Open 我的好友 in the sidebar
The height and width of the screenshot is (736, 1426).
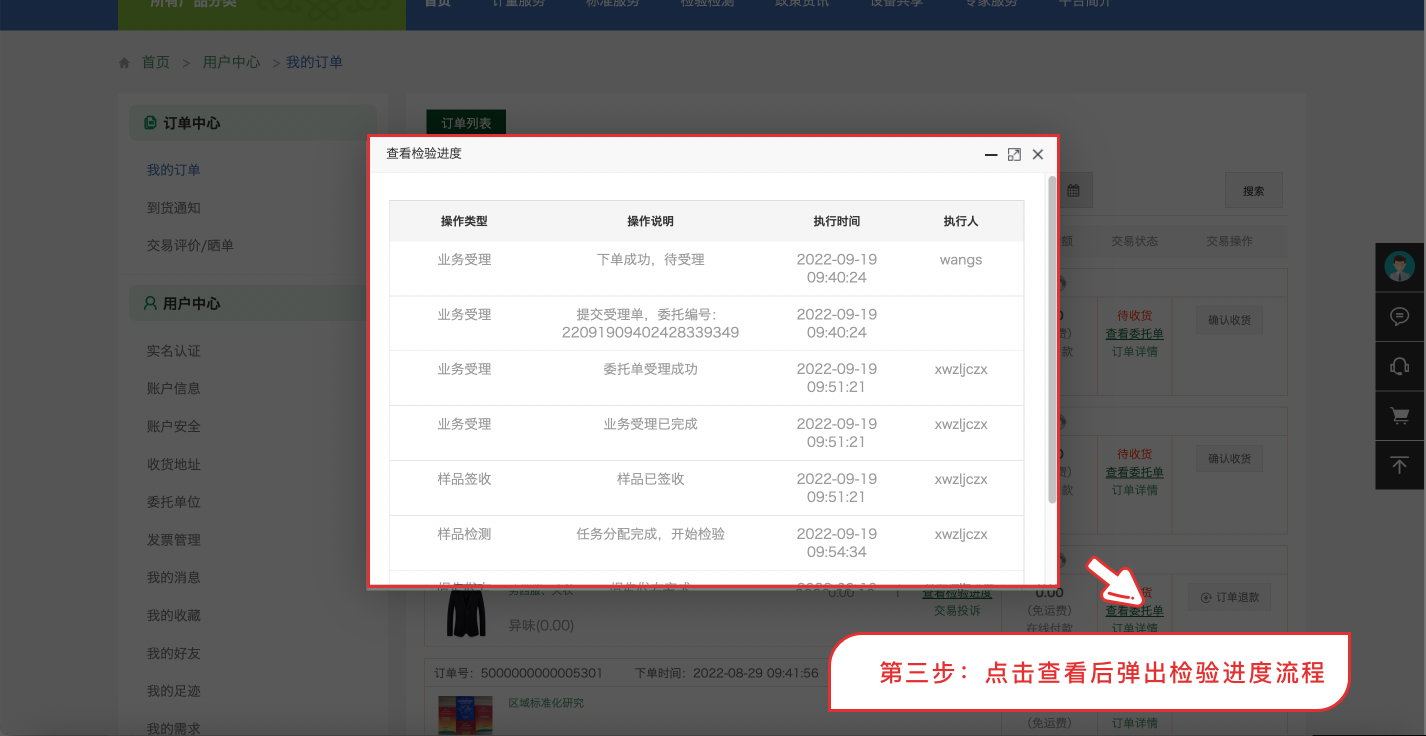coord(174,653)
